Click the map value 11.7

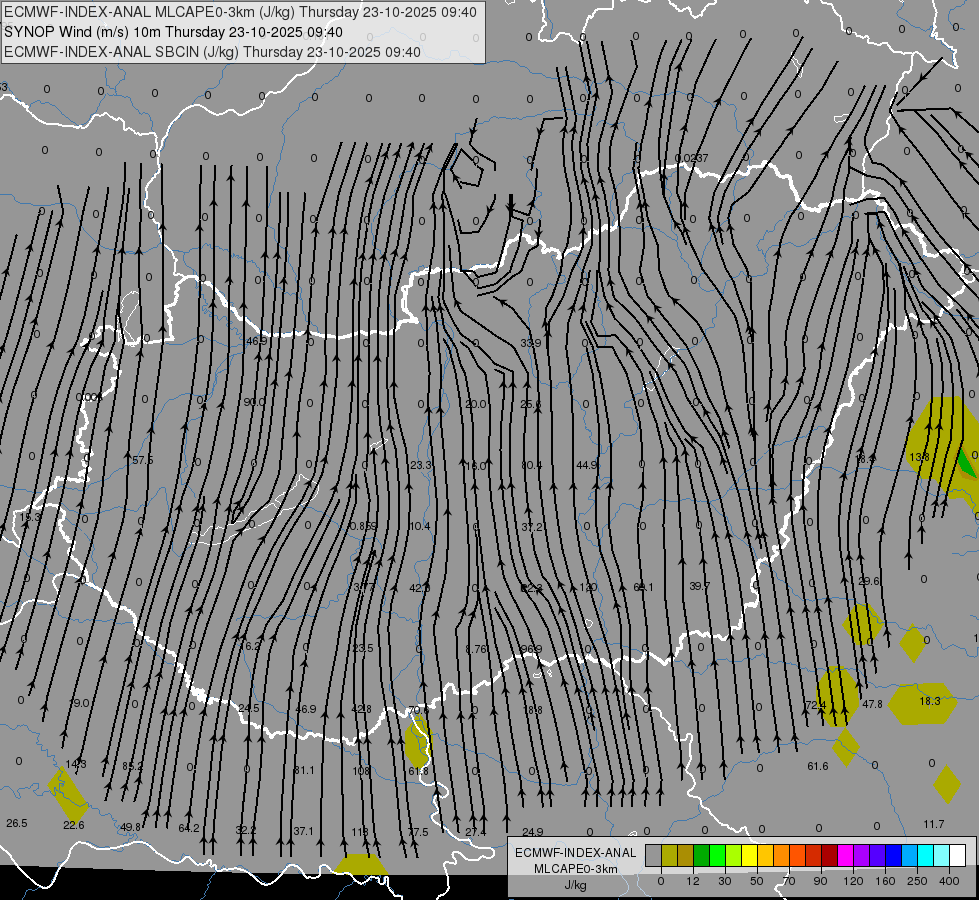coord(933,824)
